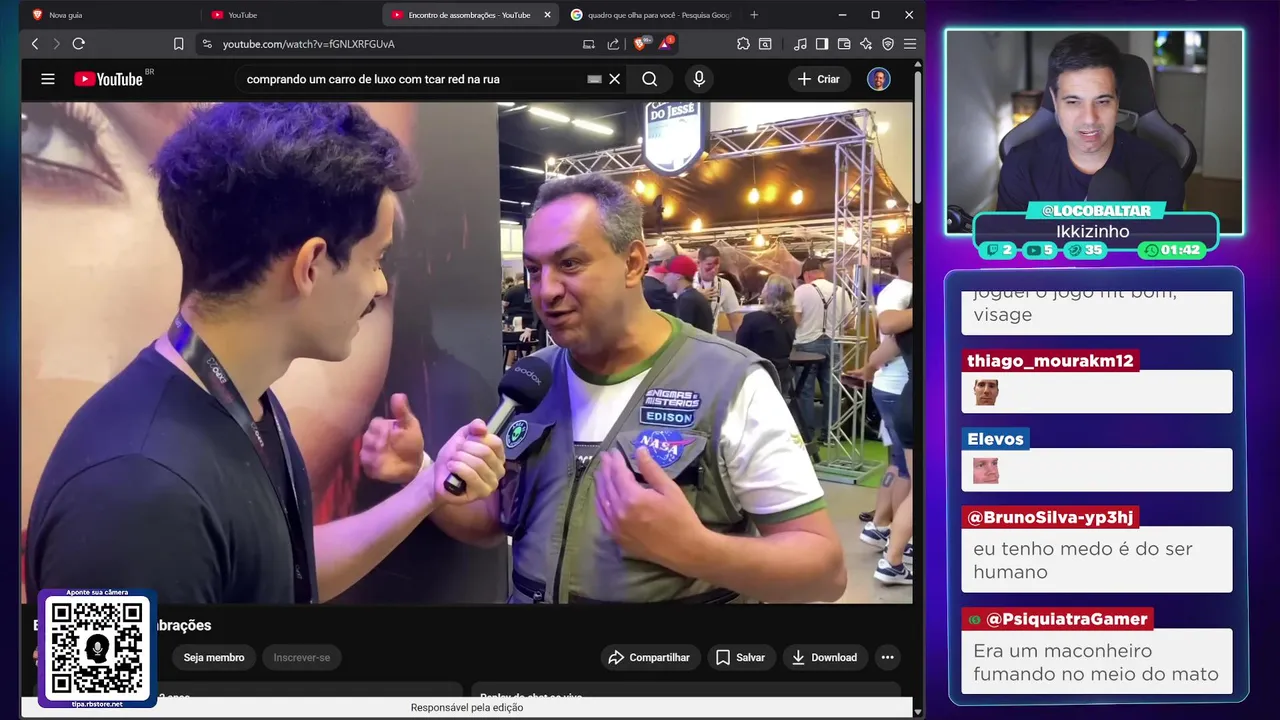The height and width of the screenshot is (720, 1280).
Task: Click the @LOCOBALTAR label
Action: (1096, 211)
